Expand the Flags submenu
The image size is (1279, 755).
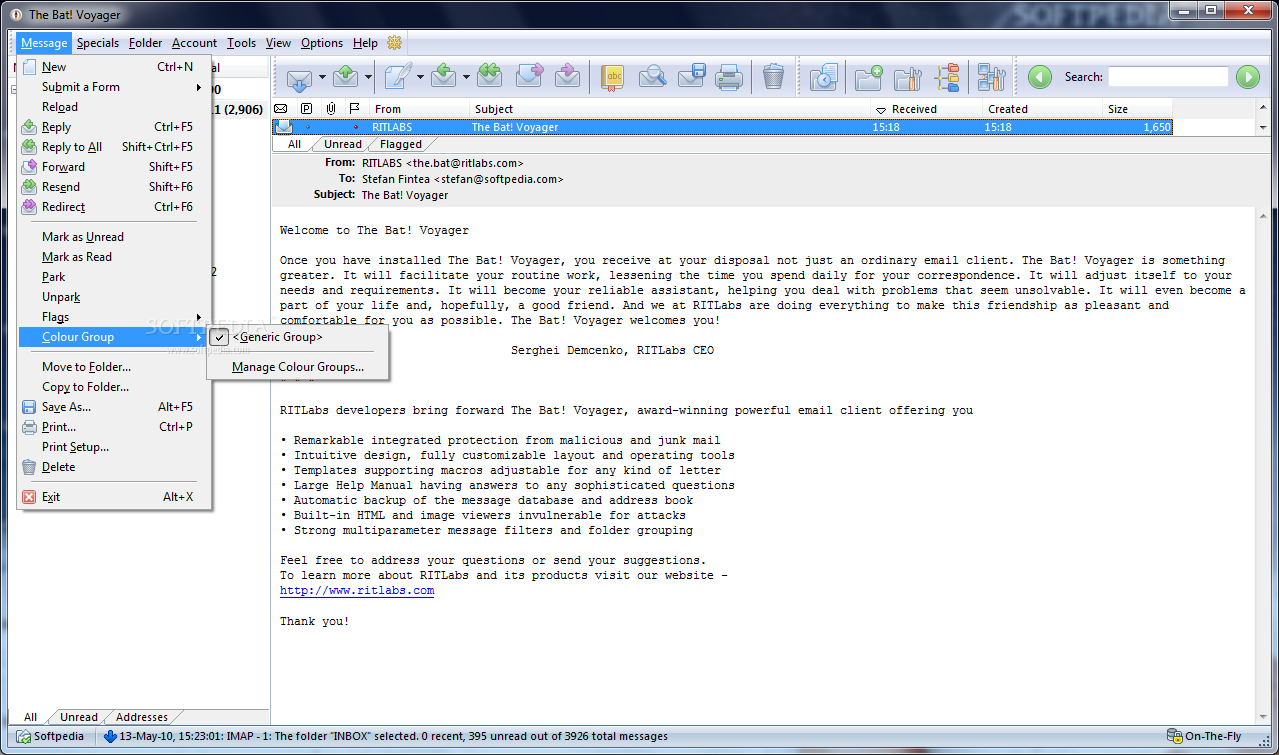coord(114,317)
